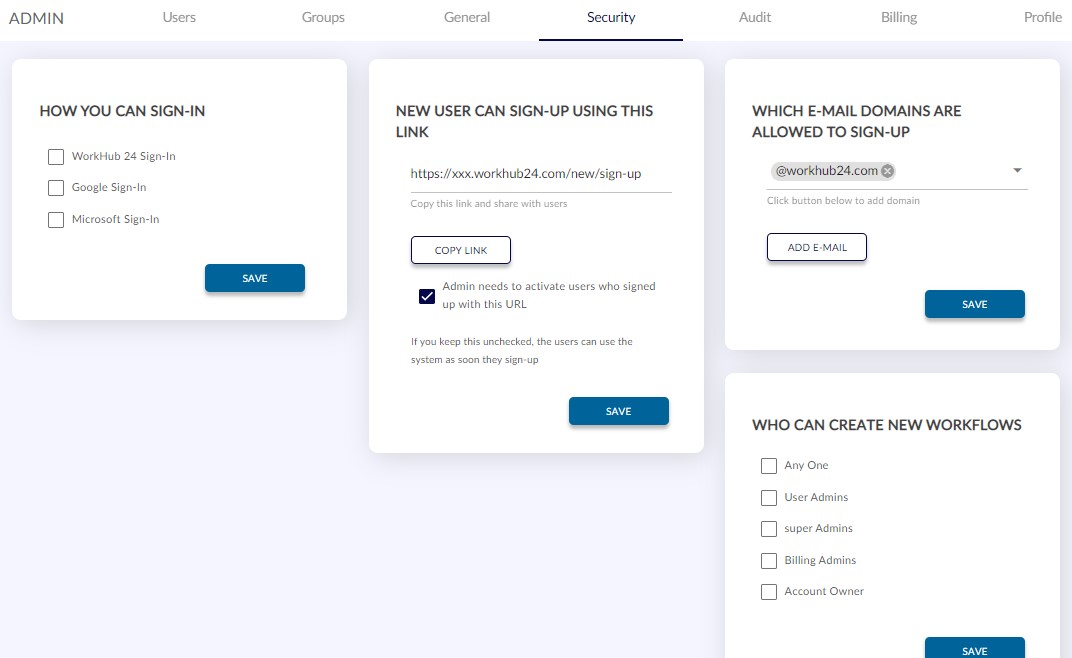Uncheck Admin needs to activate users
The image size is (1072, 658).
pyautogui.click(x=427, y=296)
